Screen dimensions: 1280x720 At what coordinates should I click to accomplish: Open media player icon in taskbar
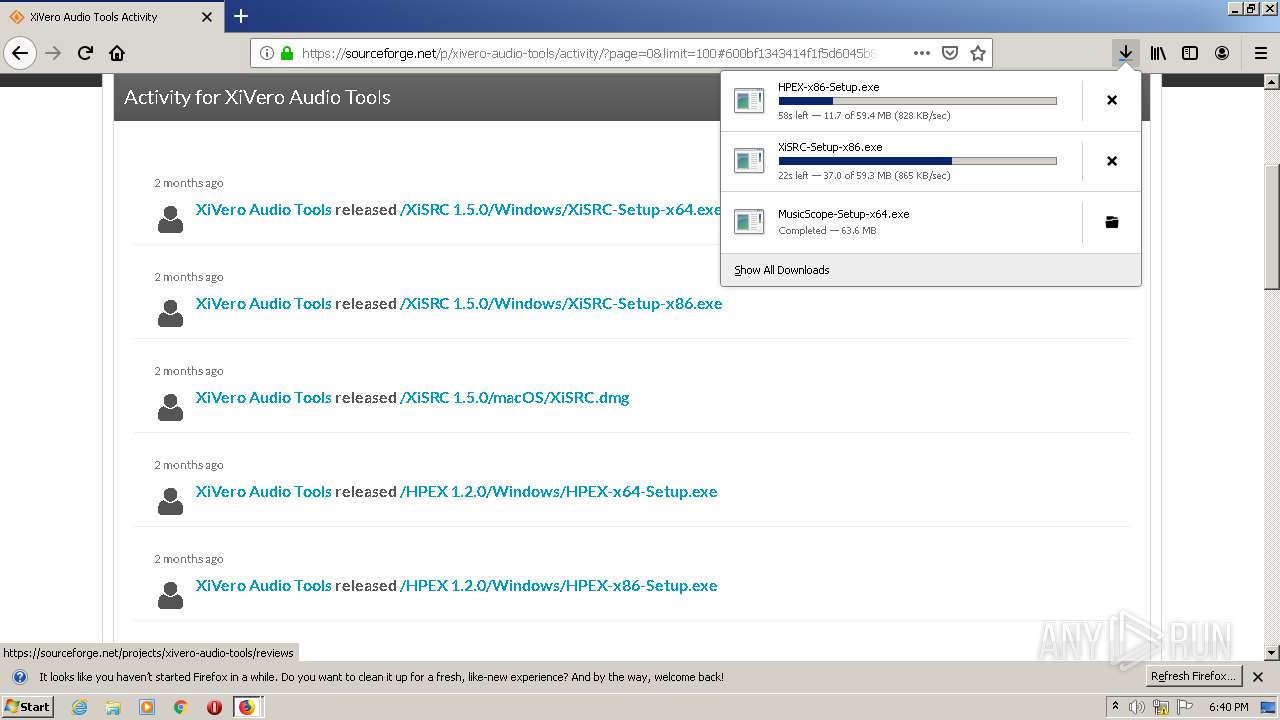147,707
